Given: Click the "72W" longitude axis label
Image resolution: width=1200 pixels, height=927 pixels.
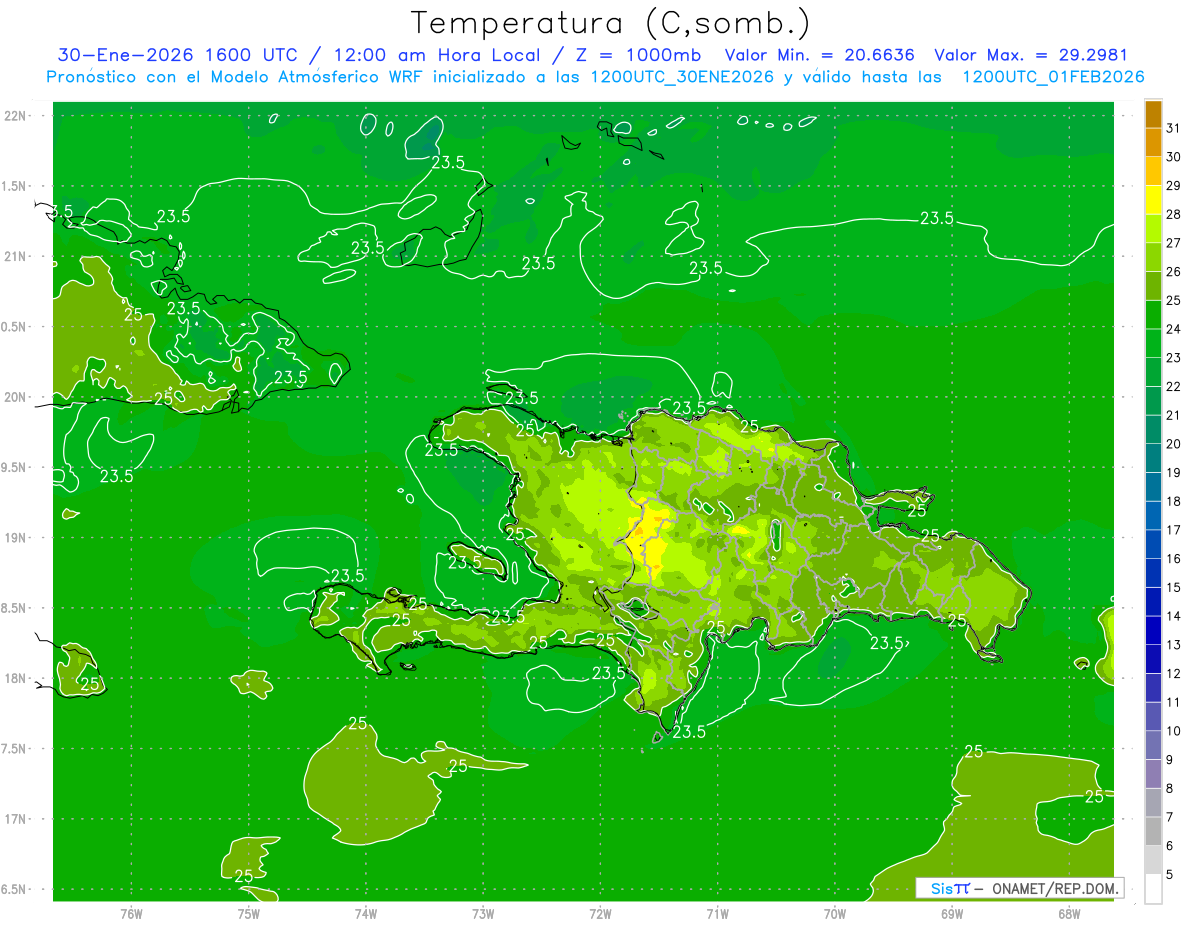Looking at the screenshot, I should (600, 913).
